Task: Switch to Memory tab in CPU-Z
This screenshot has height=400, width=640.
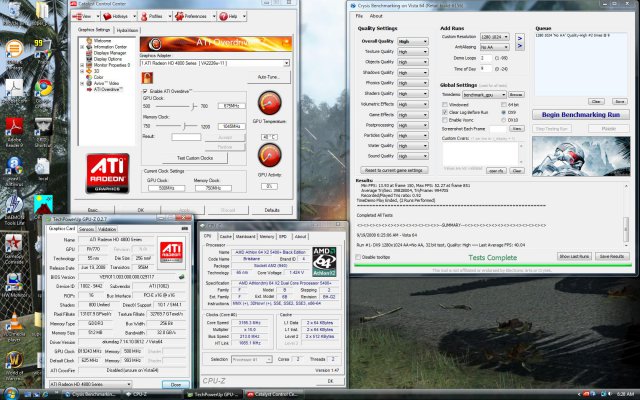Action: point(267,237)
